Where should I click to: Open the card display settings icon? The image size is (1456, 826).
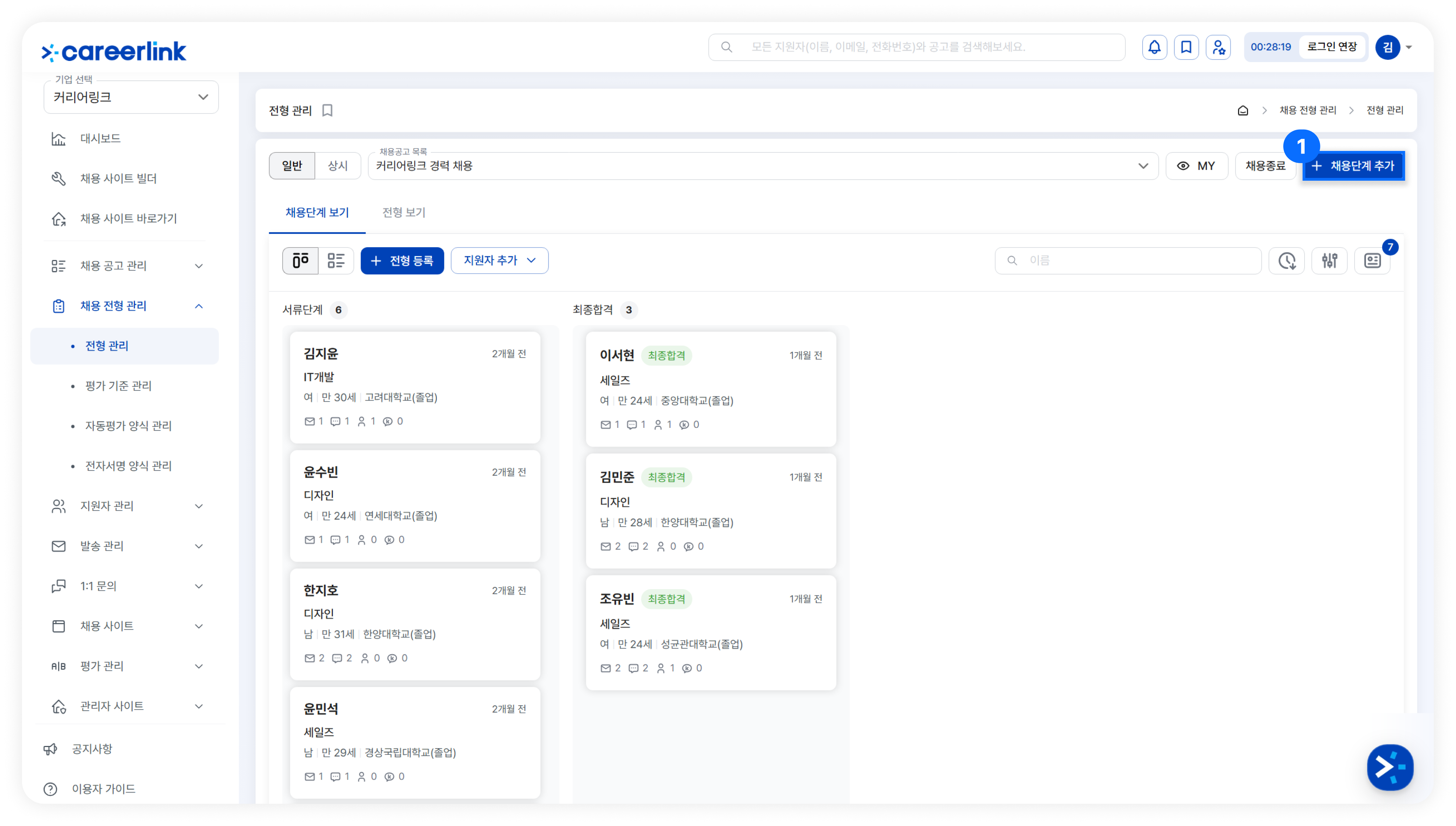pos(1373,260)
